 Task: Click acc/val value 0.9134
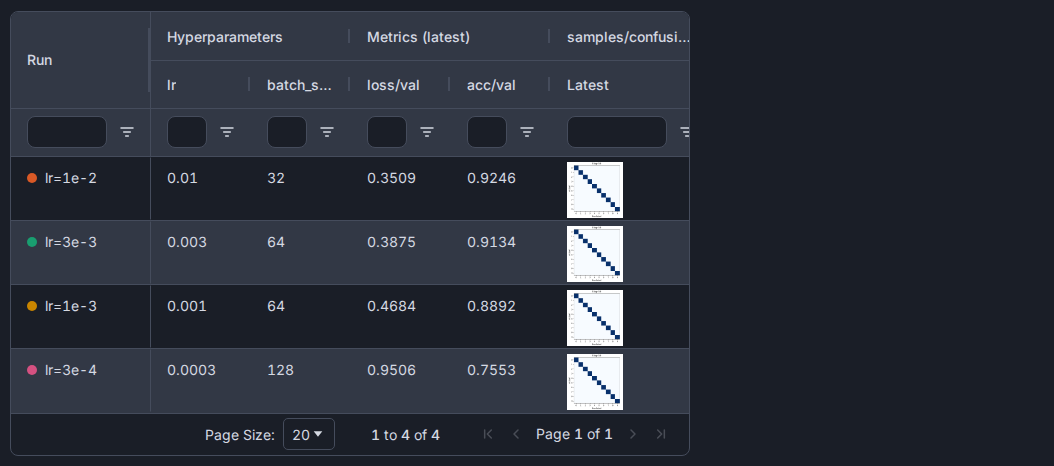[x=491, y=242]
